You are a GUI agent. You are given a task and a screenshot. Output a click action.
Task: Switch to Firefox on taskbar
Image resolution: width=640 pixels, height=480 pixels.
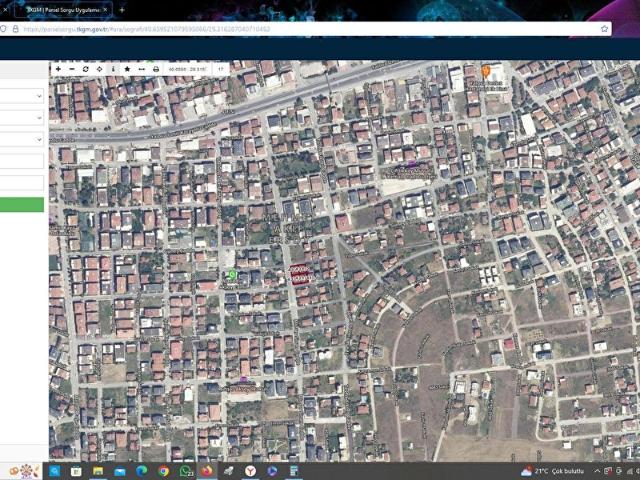click(207, 471)
